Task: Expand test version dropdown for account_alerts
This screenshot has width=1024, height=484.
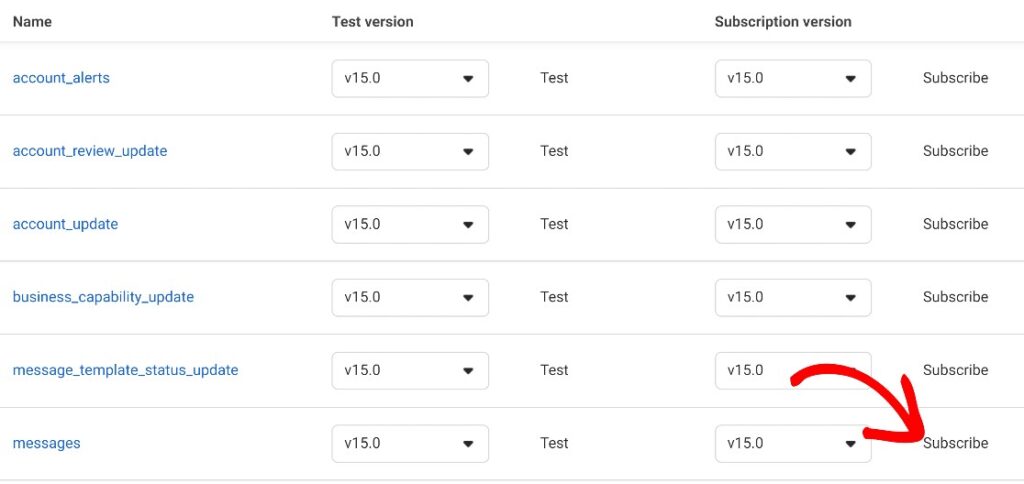Action: (410, 78)
